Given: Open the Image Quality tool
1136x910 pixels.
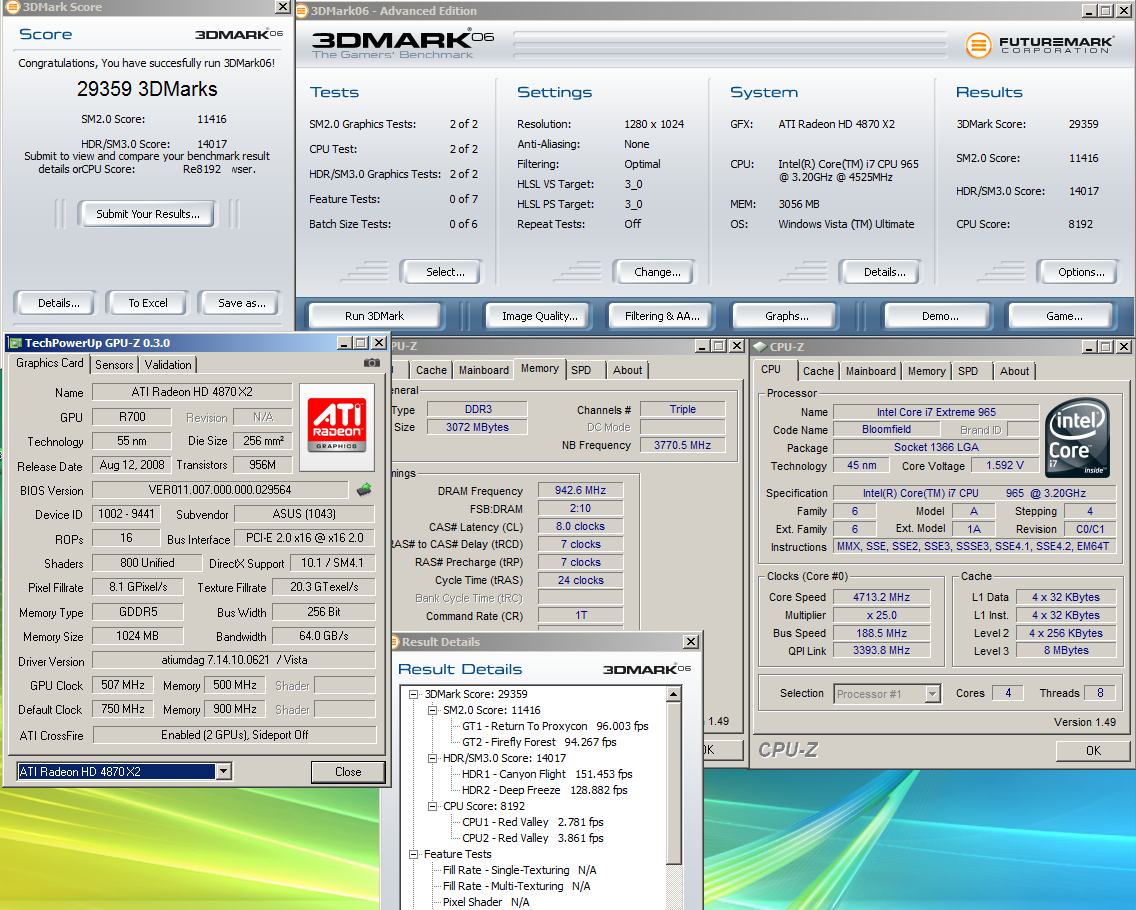Looking at the screenshot, I should pos(540,316).
